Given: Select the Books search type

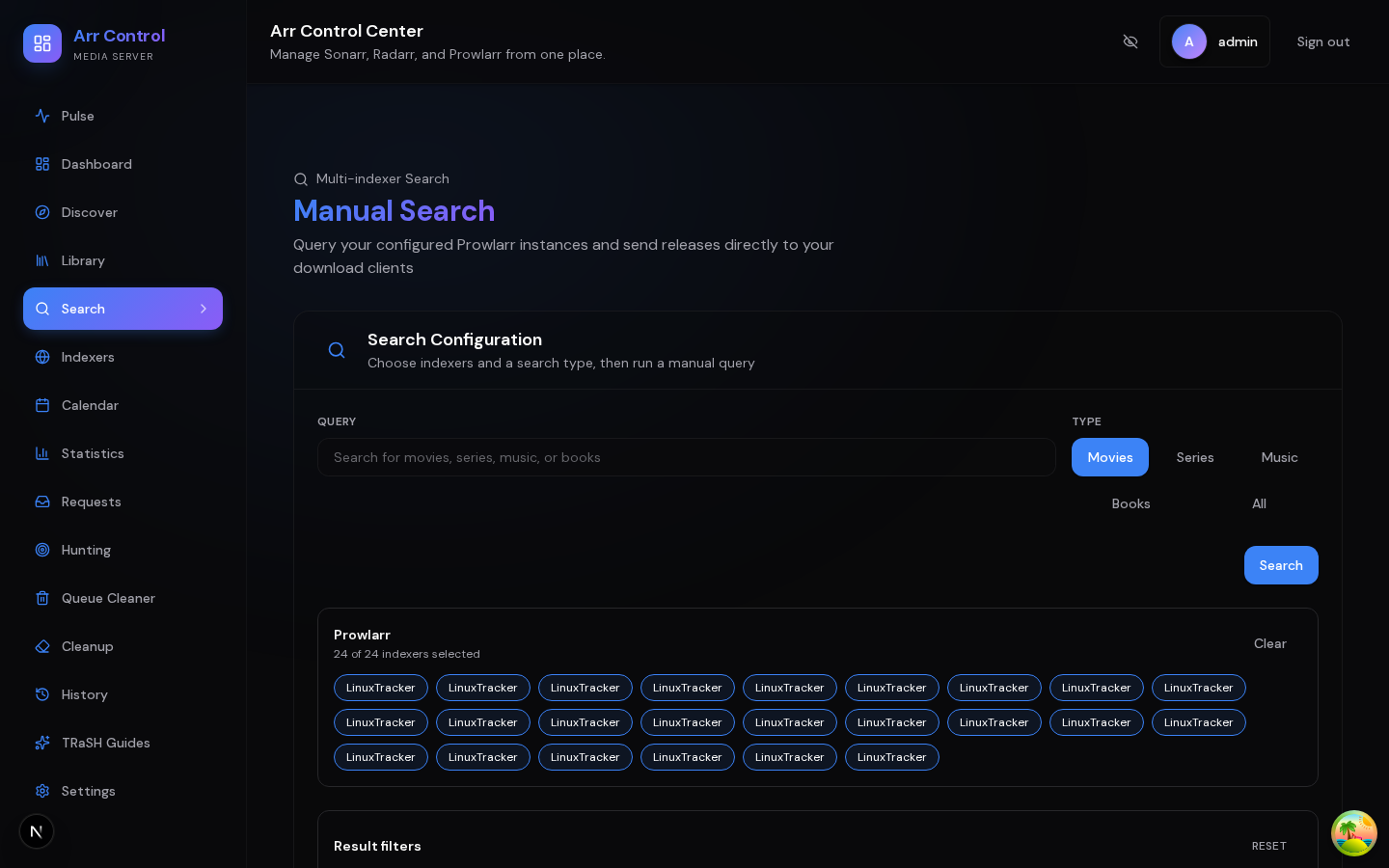Looking at the screenshot, I should point(1130,503).
